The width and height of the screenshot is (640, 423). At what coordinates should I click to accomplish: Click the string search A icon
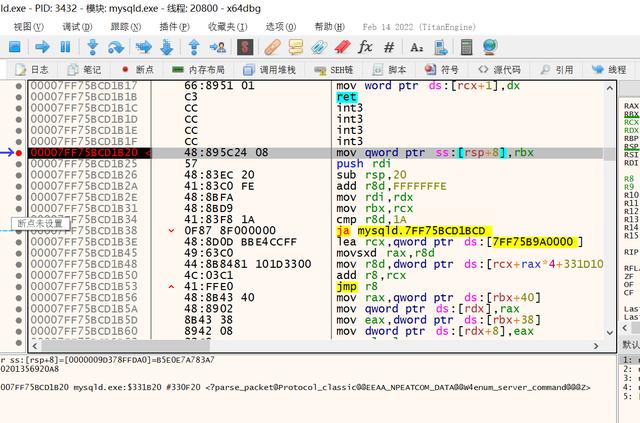(x=416, y=47)
